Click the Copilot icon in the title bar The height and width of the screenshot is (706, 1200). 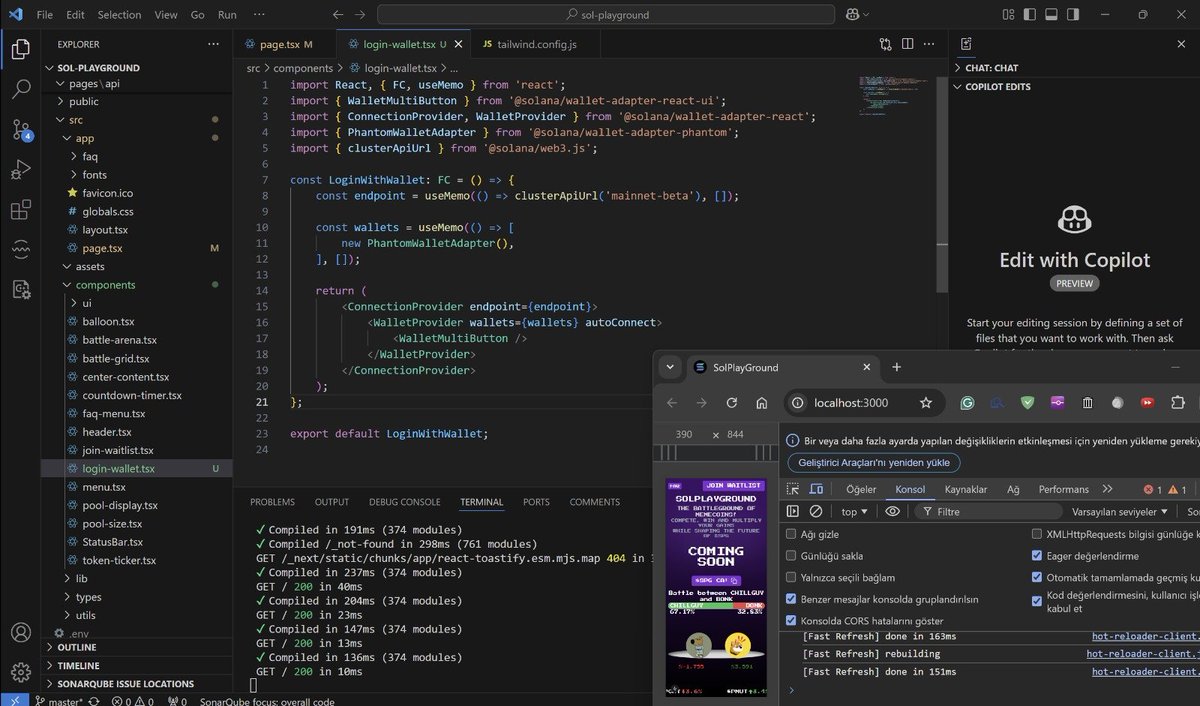pos(853,15)
